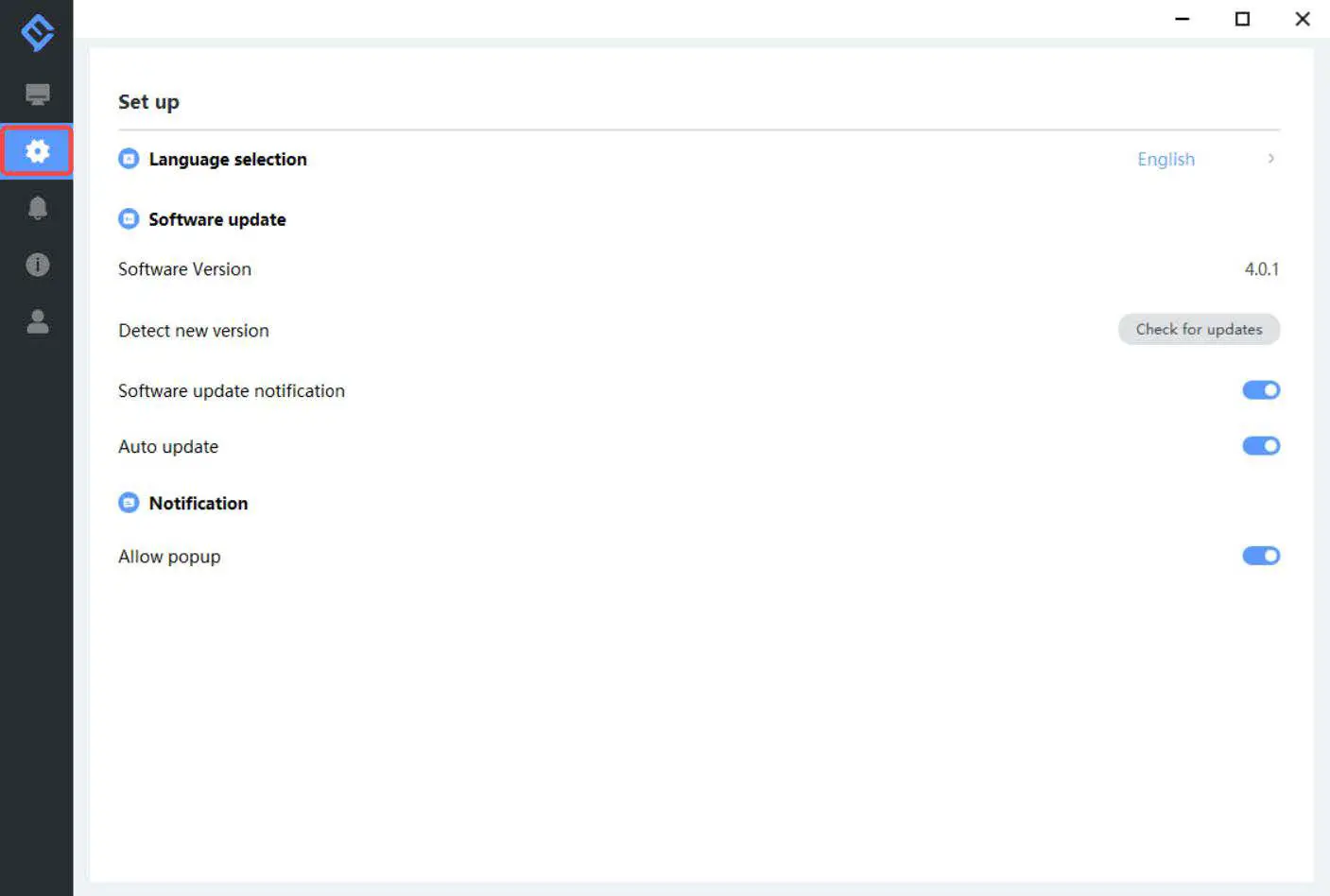This screenshot has height=896, width=1330.
Task: Click the Language selection section icon
Action: pos(129,159)
